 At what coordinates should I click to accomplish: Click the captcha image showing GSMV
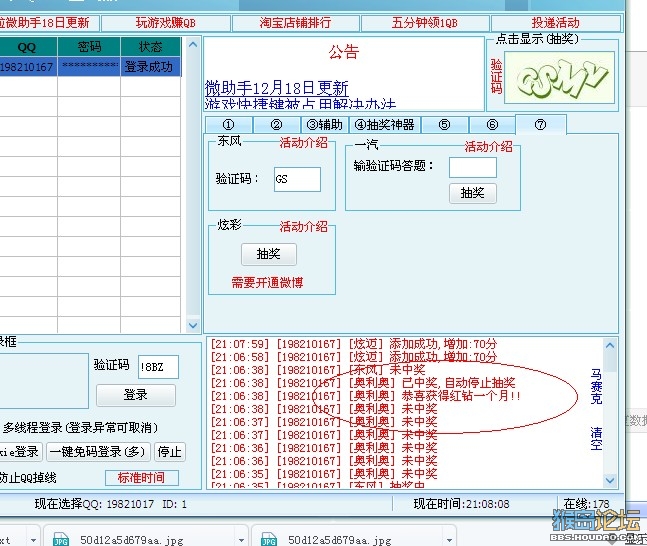pyautogui.click(x=559, y=78)
